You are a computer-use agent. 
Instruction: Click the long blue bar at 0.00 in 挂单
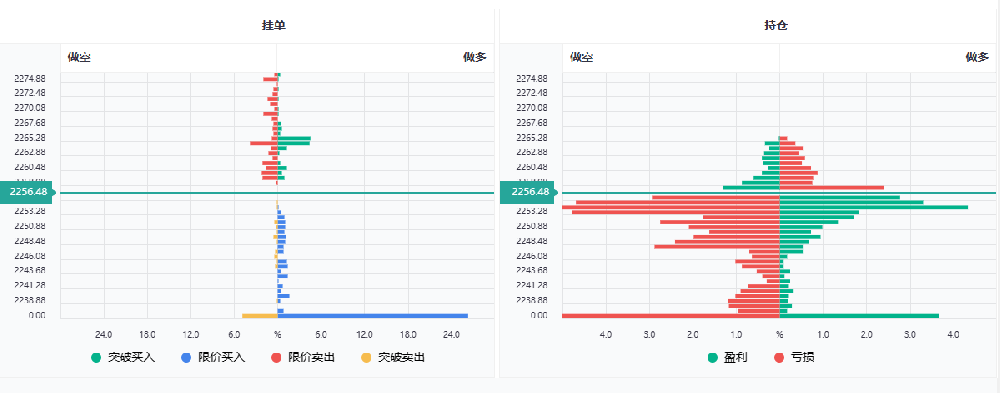click(372, 316)
